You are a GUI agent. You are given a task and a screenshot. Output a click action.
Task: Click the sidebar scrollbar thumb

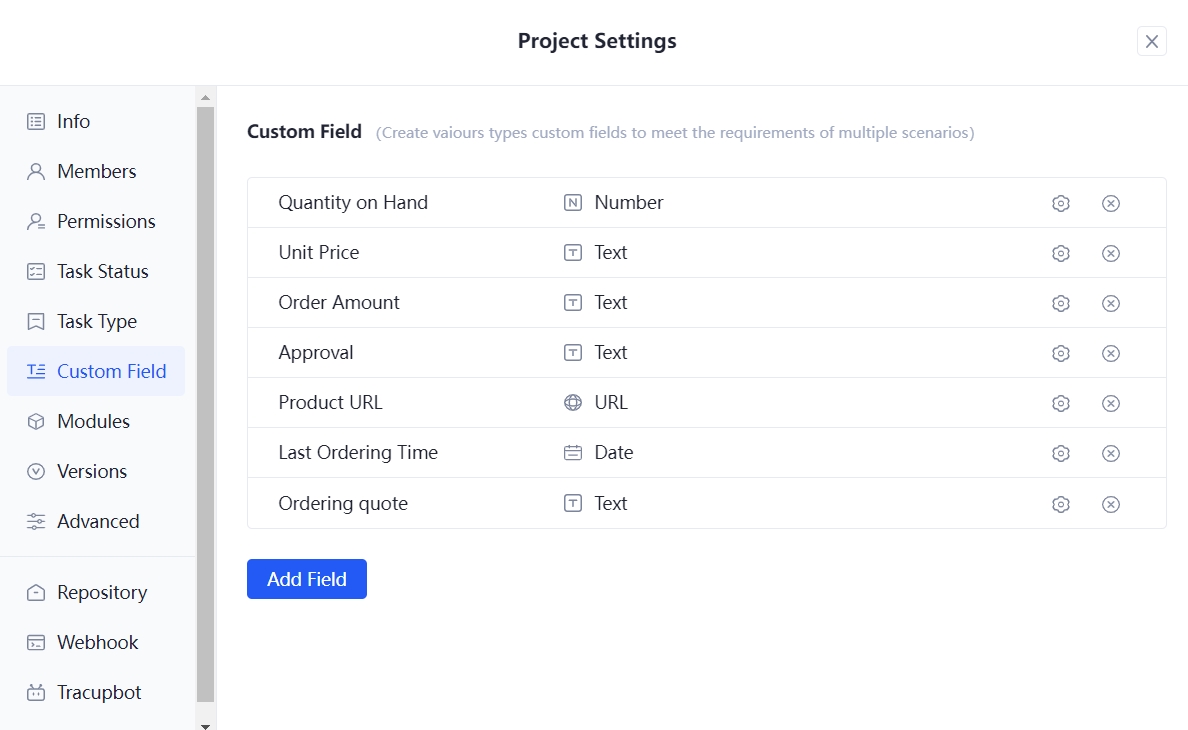tap(205, 400)
